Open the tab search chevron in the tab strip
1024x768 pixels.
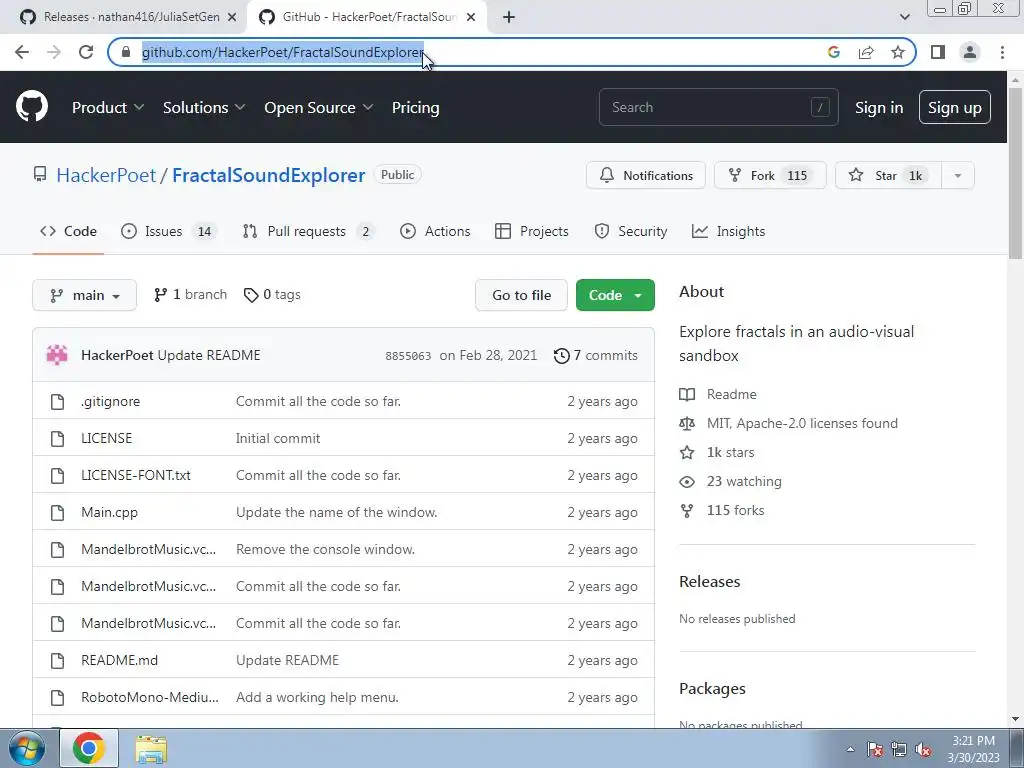[904, 17]
